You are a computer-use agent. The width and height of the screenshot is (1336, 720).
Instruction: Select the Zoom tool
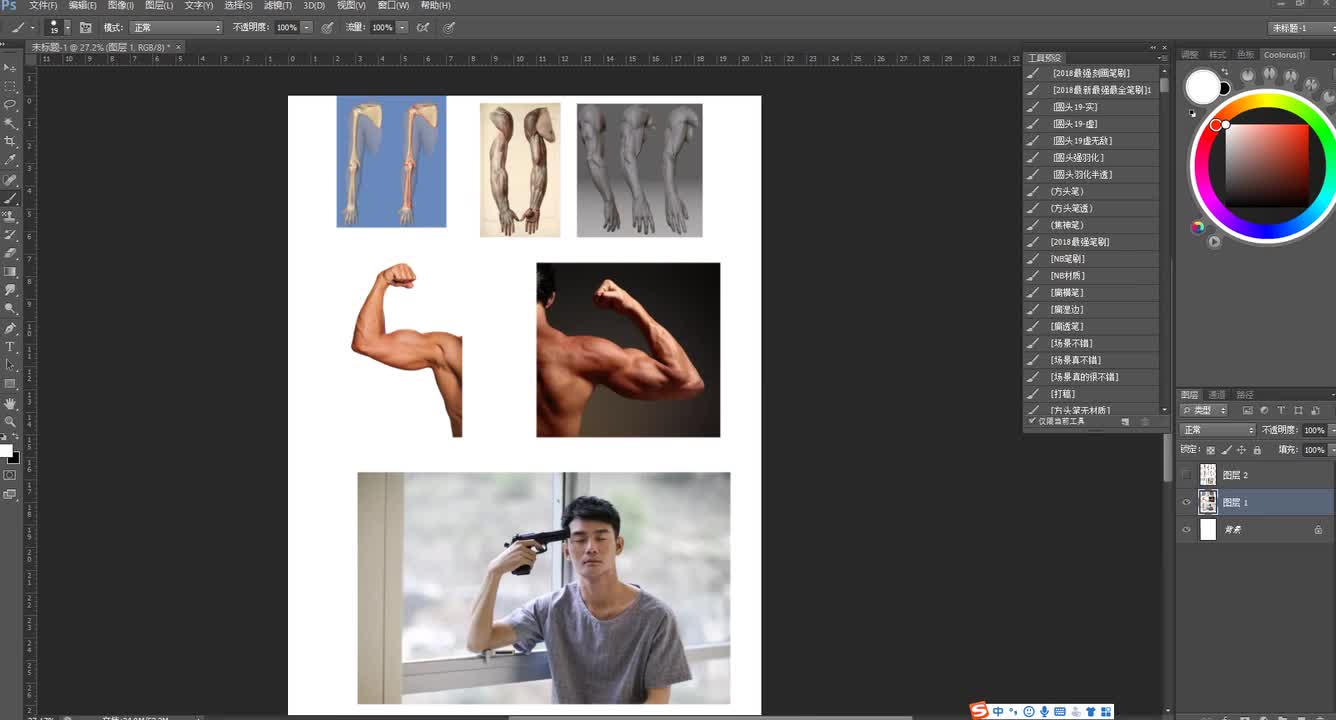[x=10, y=421]
